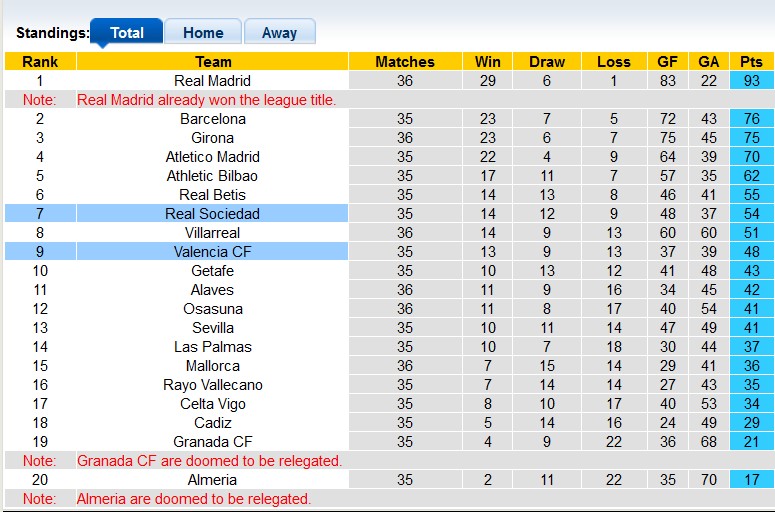
Task: Click the Rank column header
Action: coord(40,61)
